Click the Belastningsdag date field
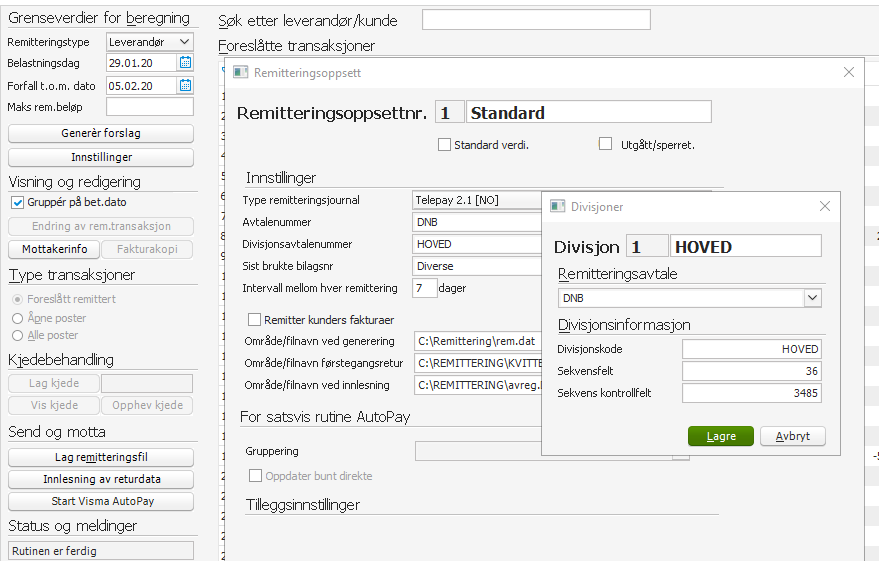 pos(141,63)
